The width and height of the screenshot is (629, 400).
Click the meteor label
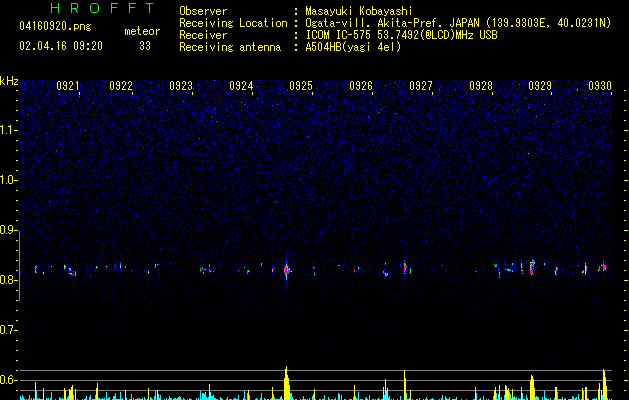142,31
